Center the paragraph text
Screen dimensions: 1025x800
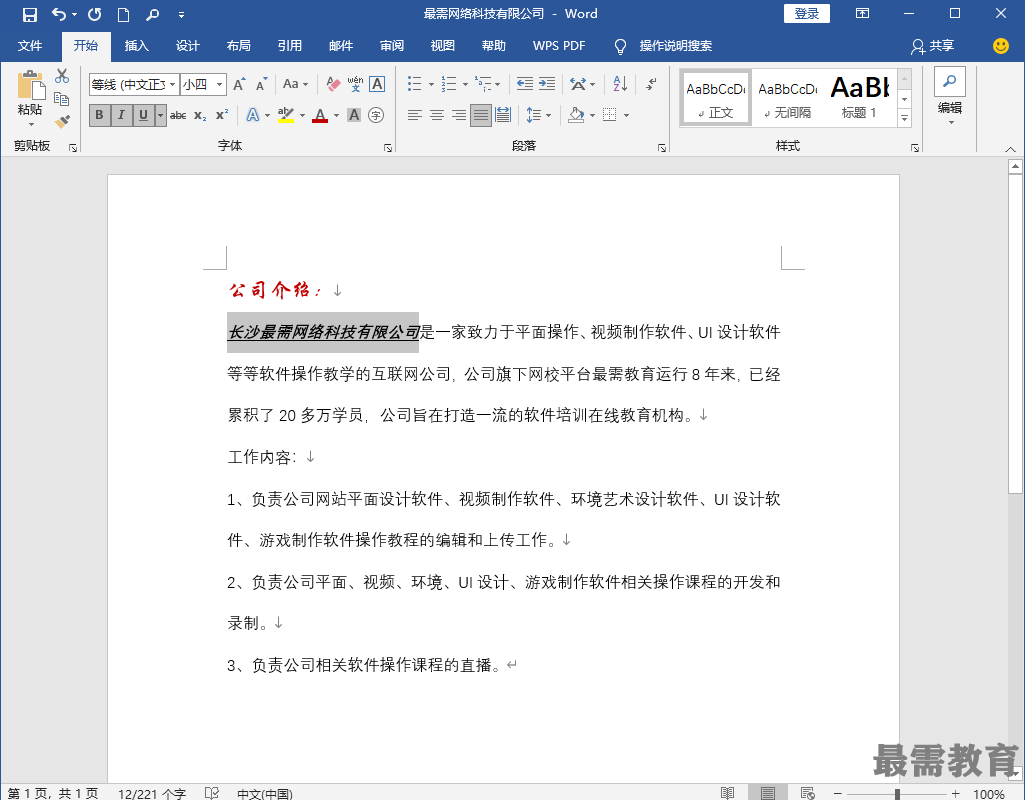click(x=437, y=116)
